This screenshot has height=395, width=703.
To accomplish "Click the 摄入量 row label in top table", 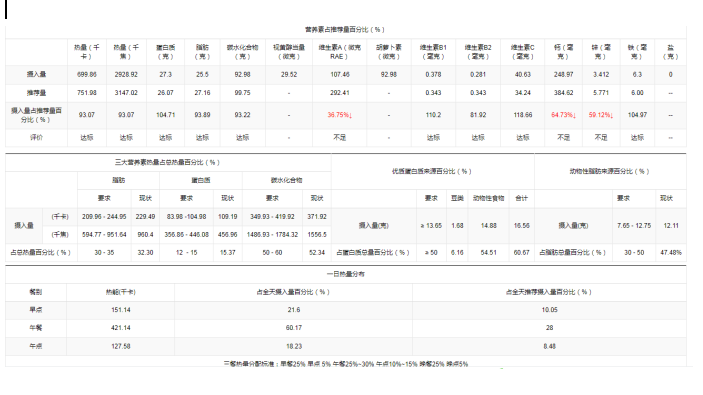I will (36, 74).
